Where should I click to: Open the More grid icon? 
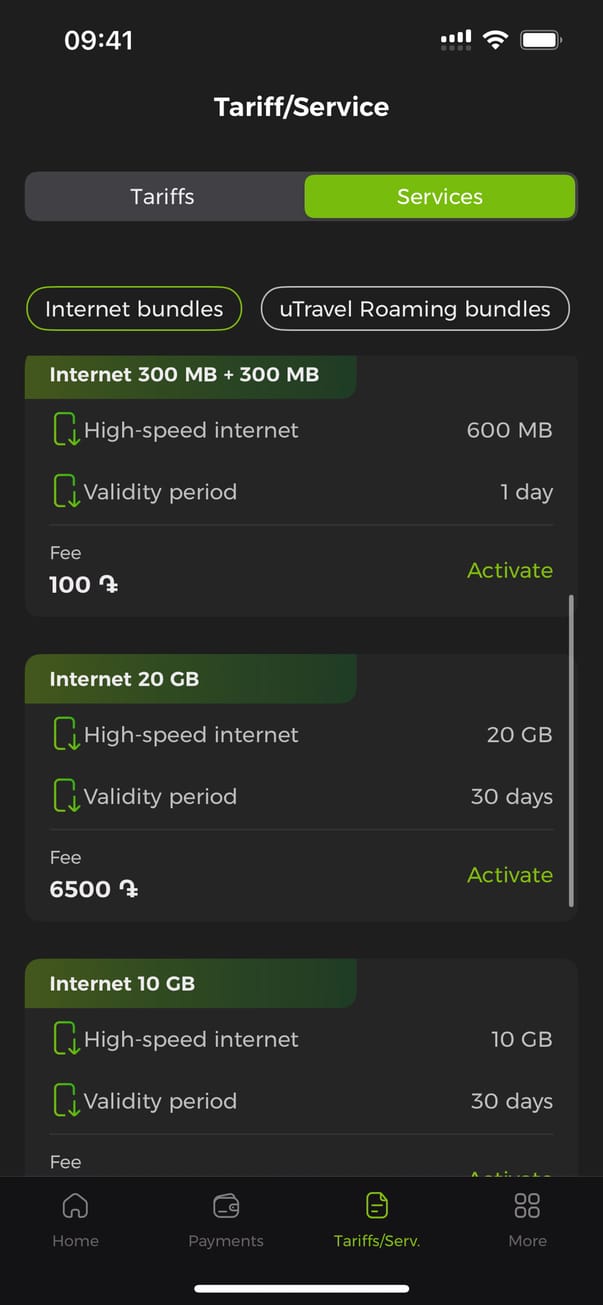pyautogui.click(x=527, y=1206)
